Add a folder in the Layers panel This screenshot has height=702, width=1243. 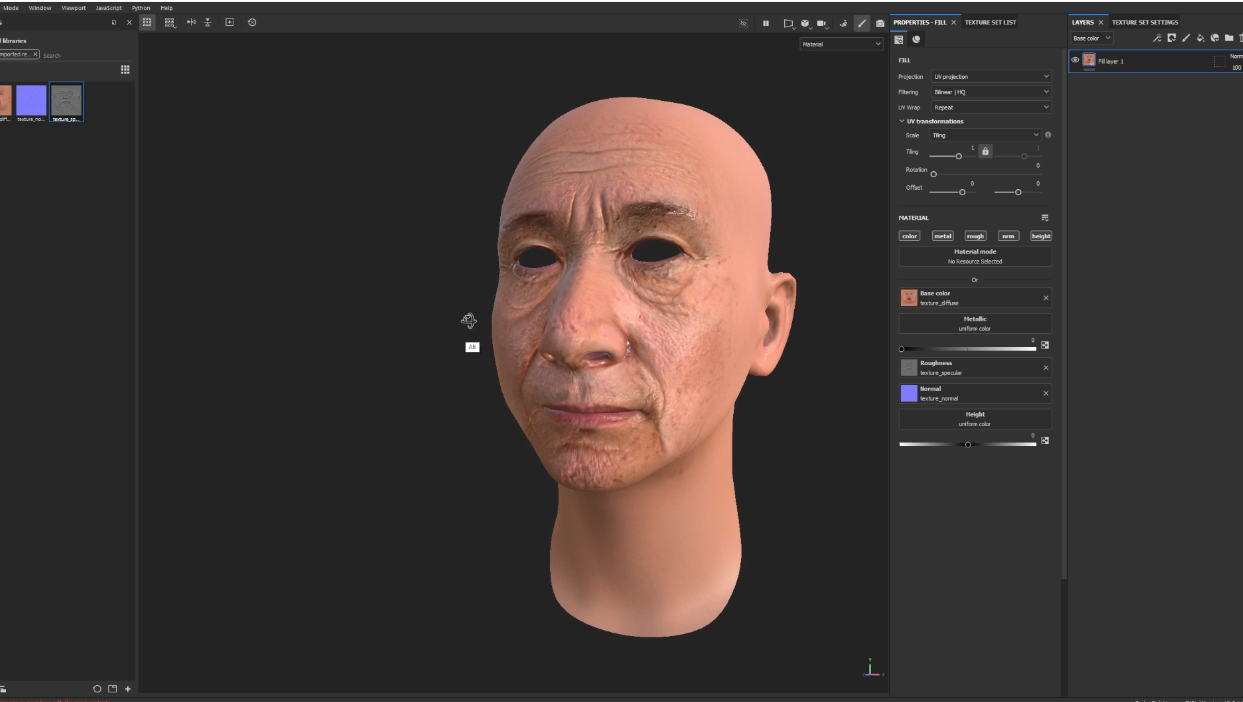[1229, 38]
